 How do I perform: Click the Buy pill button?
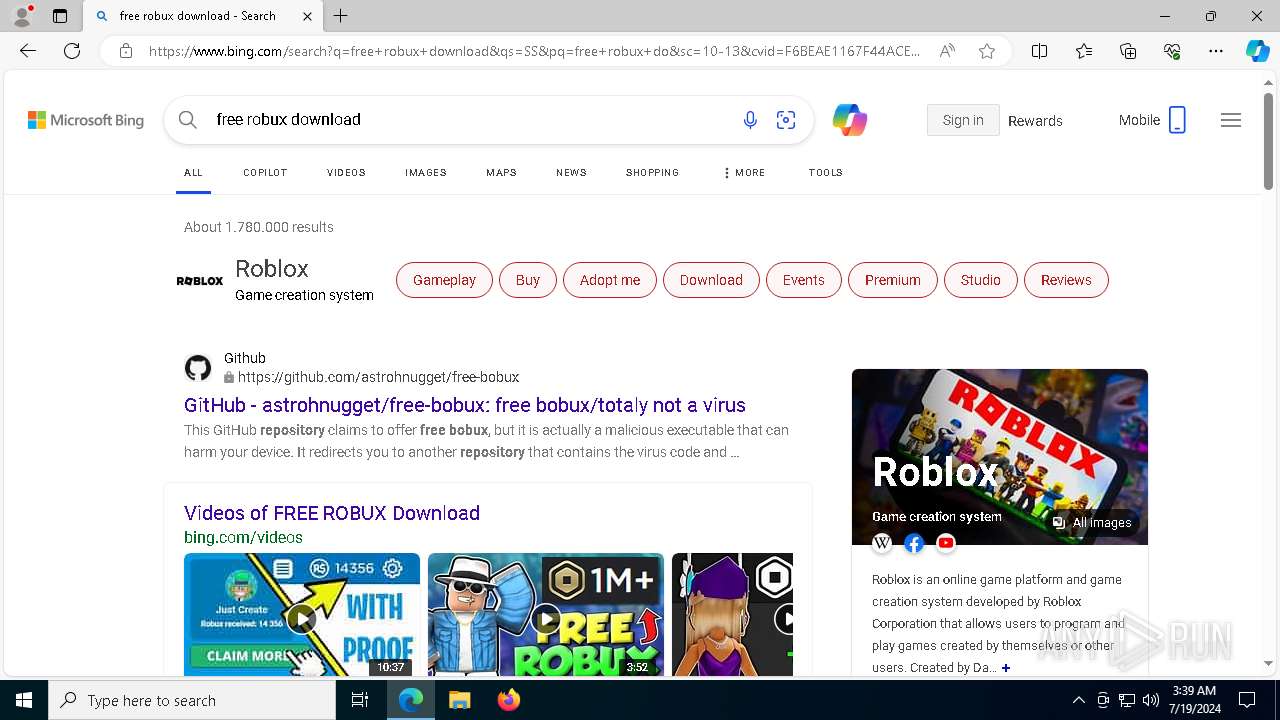click(x=527, y=280)
